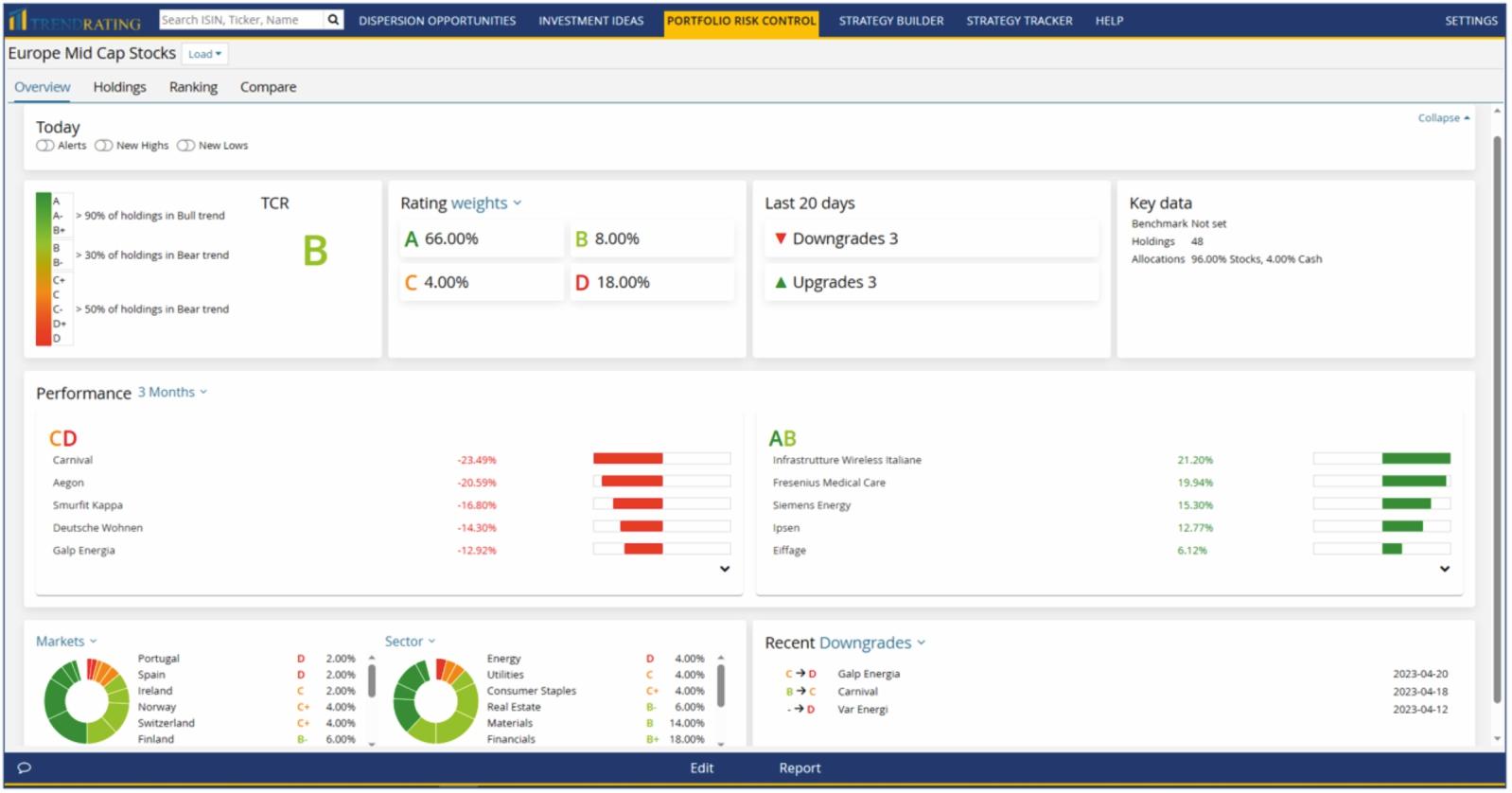
Task: Enable the New Lows toggle
Action: 185,146
